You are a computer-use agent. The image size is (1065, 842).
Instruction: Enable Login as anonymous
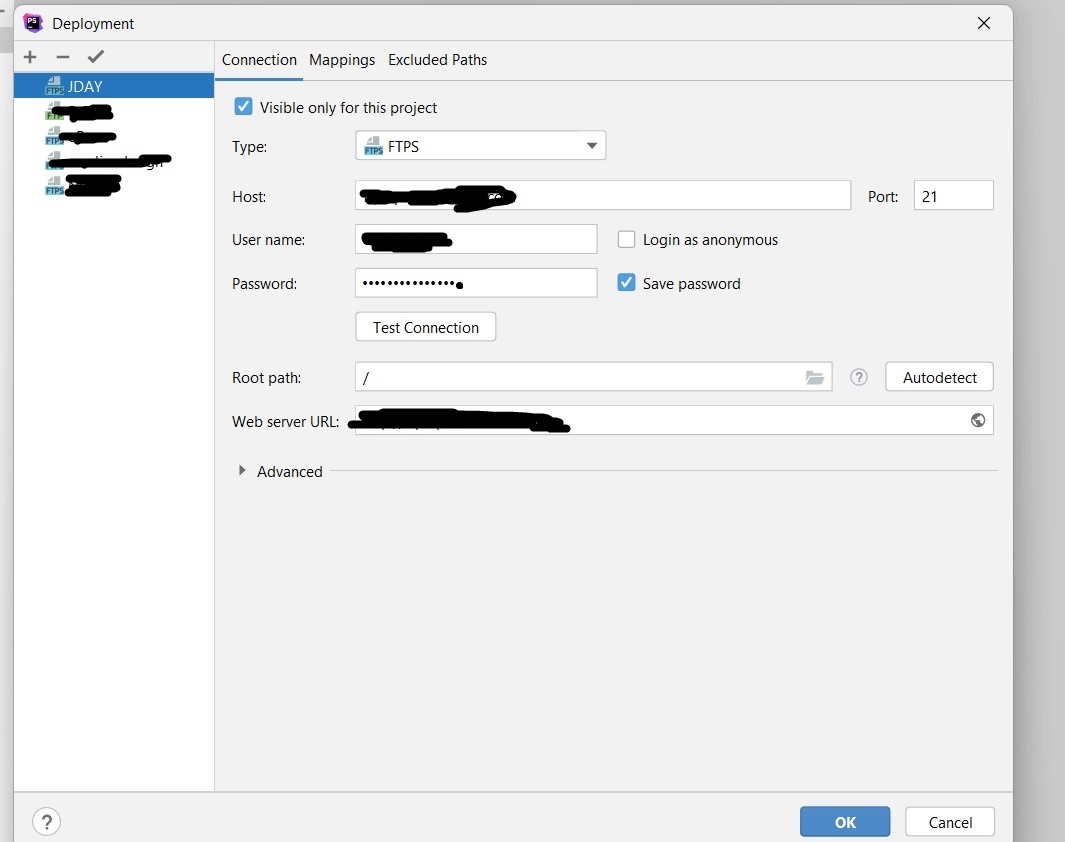(x=626, y=239)
